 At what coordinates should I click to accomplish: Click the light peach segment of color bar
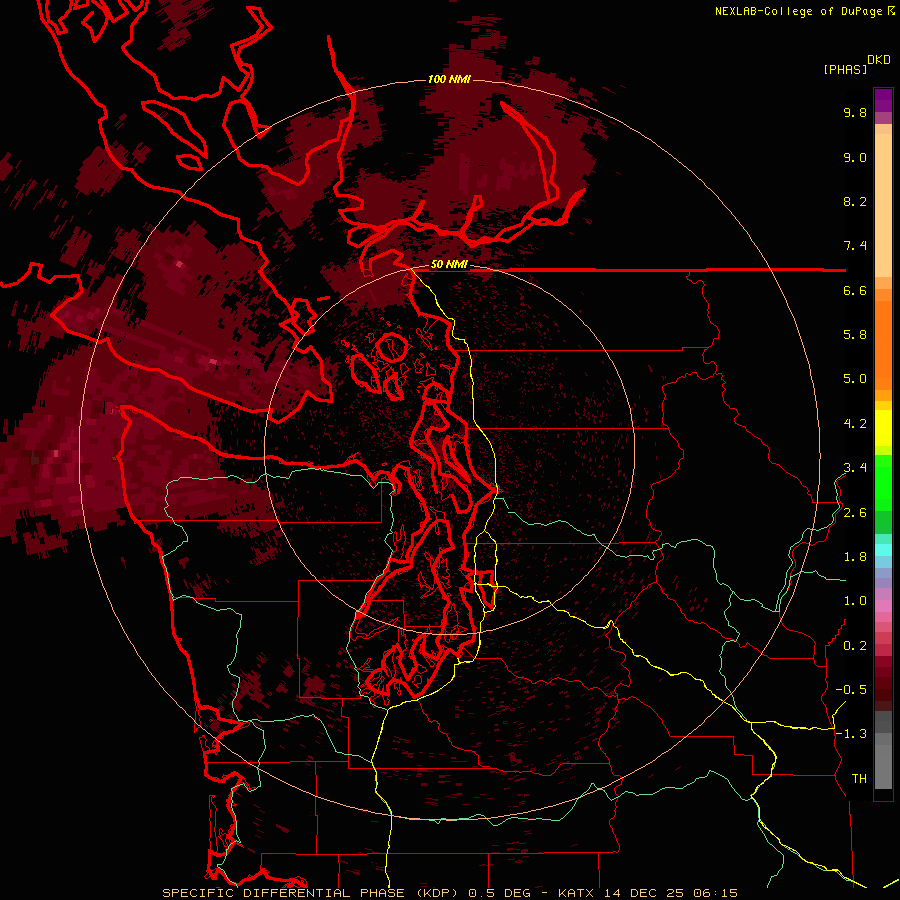click(883, 205)
